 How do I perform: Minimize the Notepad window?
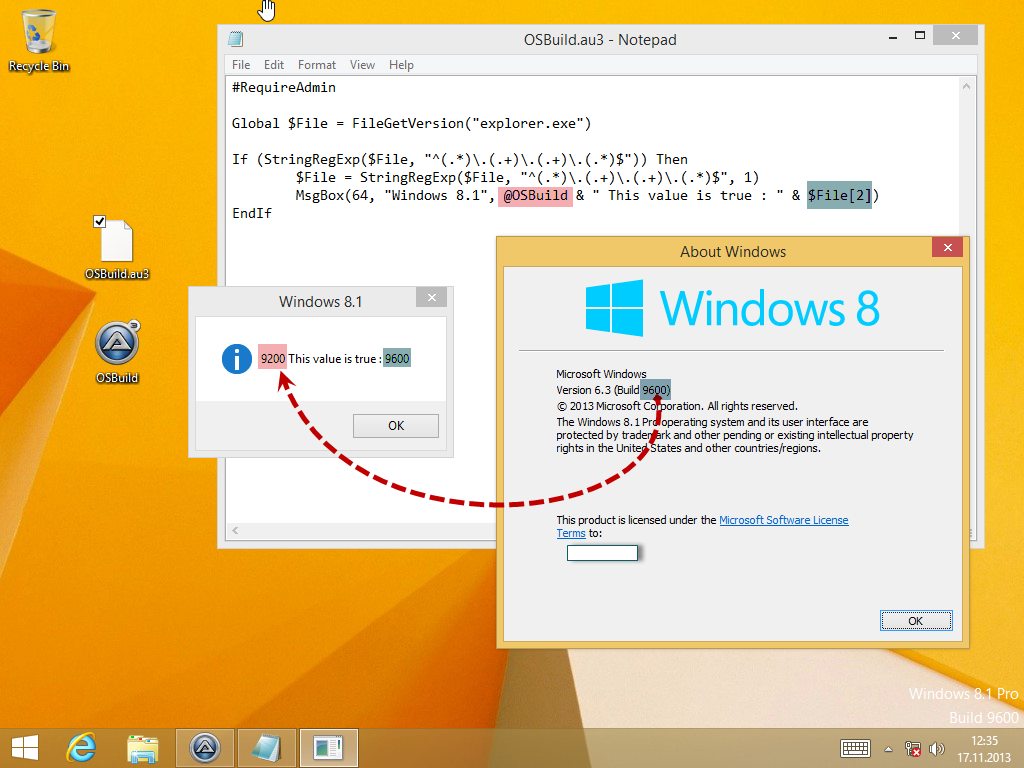(x=893, y=38)
